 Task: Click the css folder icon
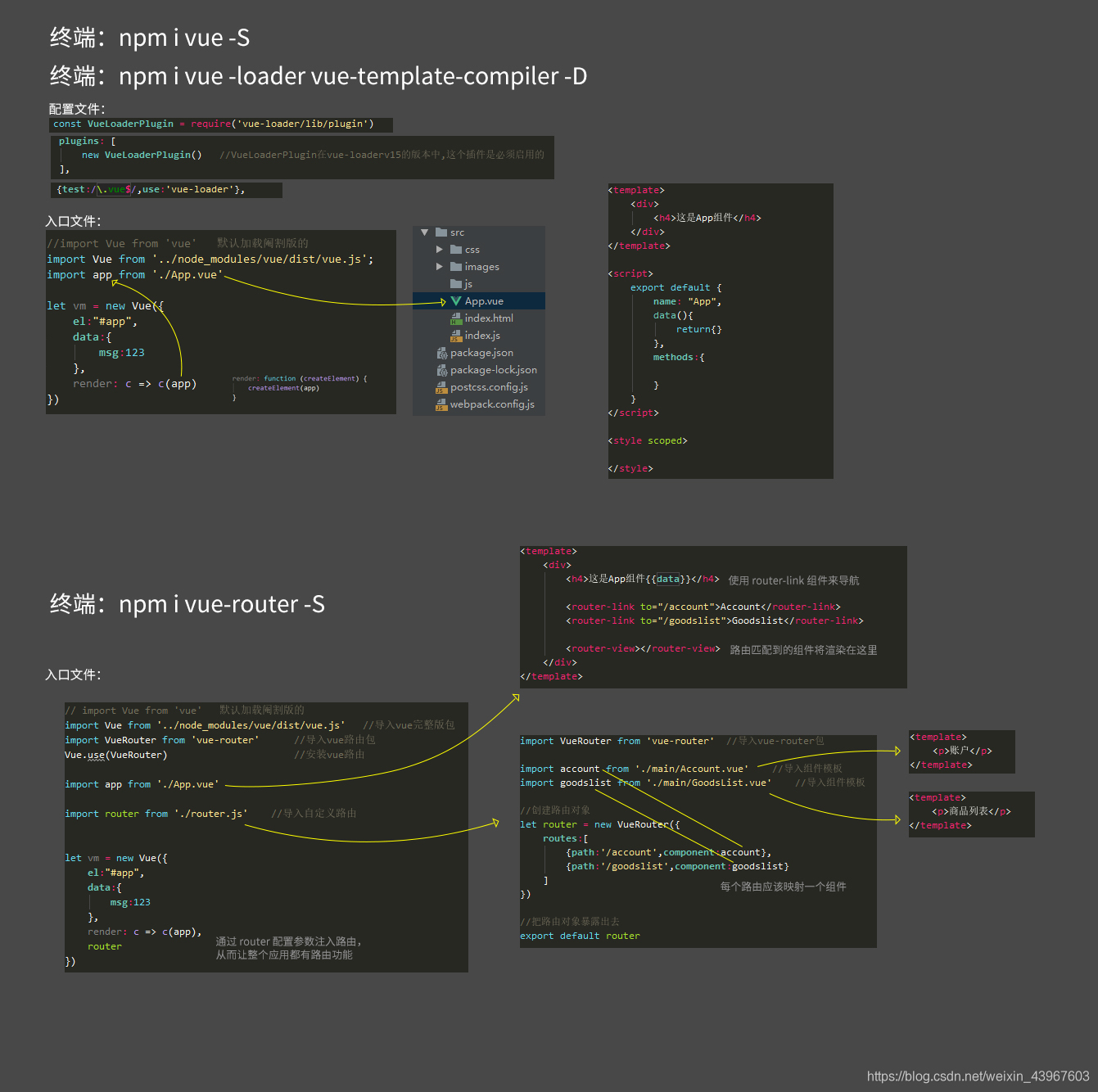[x=456, y=250]
